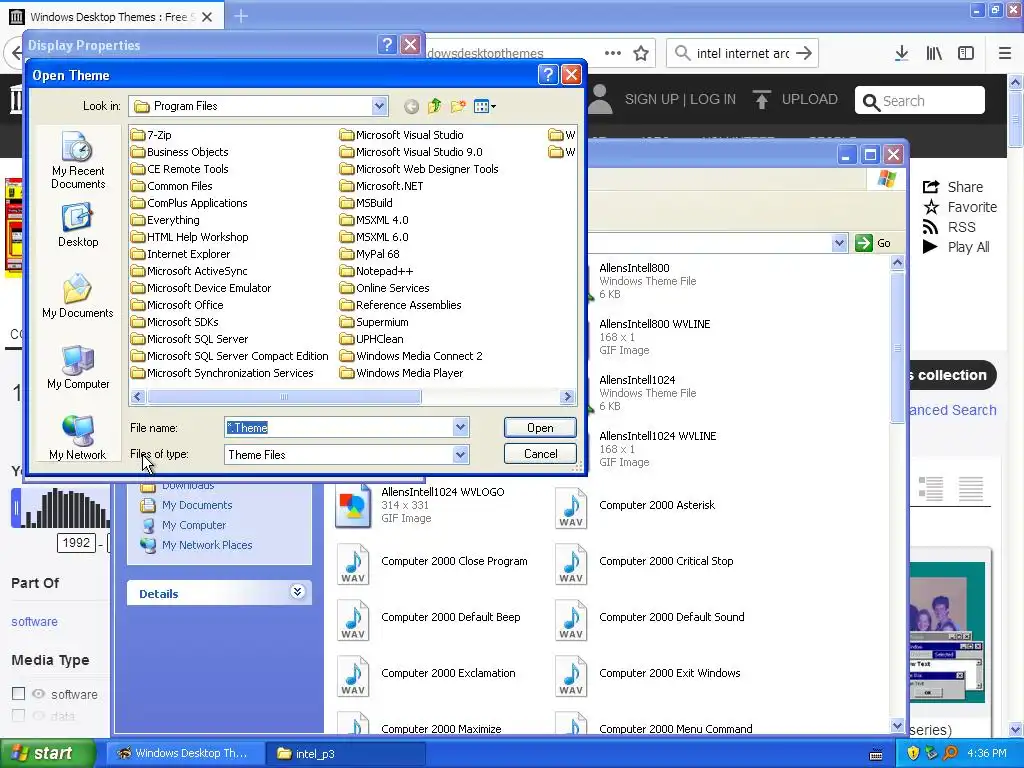Open the View menu icon in Open Theme
Viewport: 1024px width, 768px height.
(x=485, y=106)
